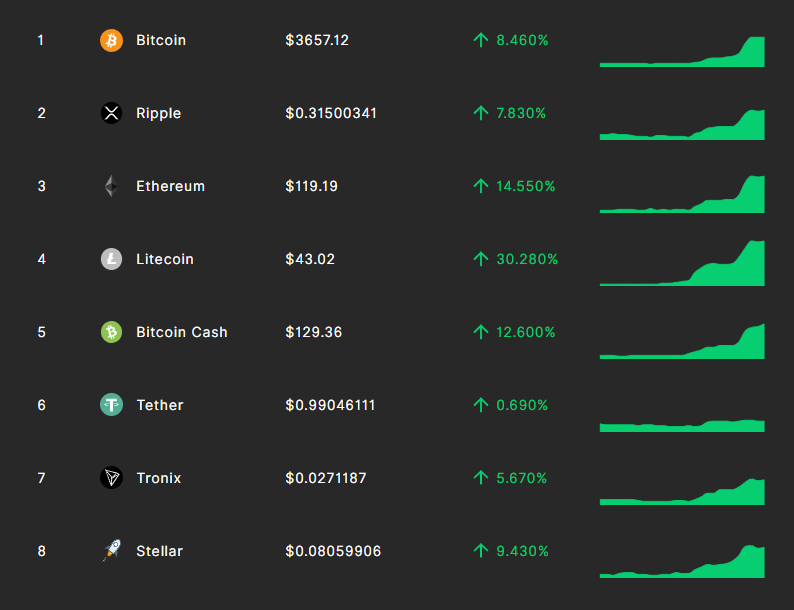Click Ethereum's green up-arrow indicator
Screen dimensions: 794x610
pos(481,186)
